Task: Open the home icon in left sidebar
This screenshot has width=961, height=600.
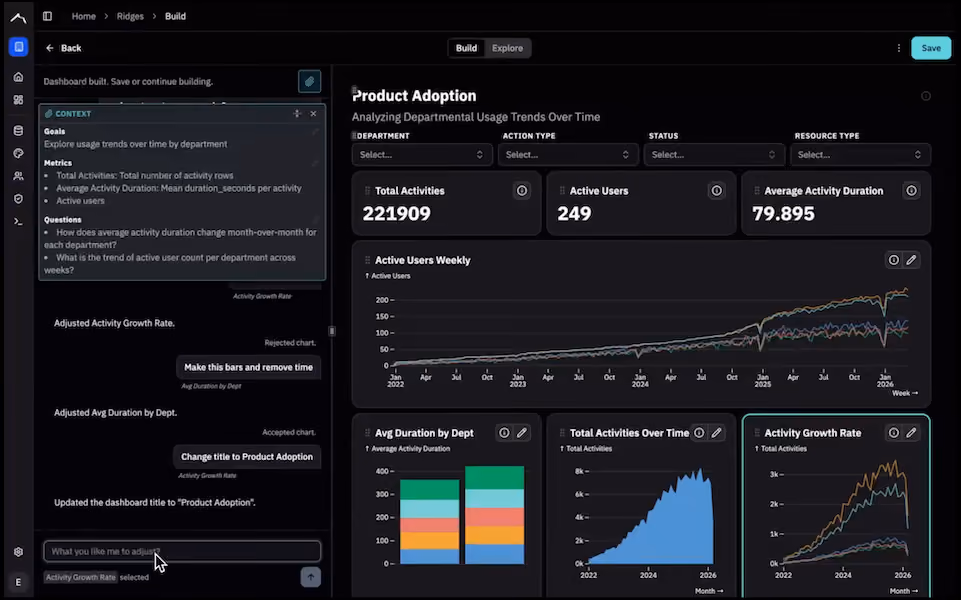Action: [x=18, y=77]
